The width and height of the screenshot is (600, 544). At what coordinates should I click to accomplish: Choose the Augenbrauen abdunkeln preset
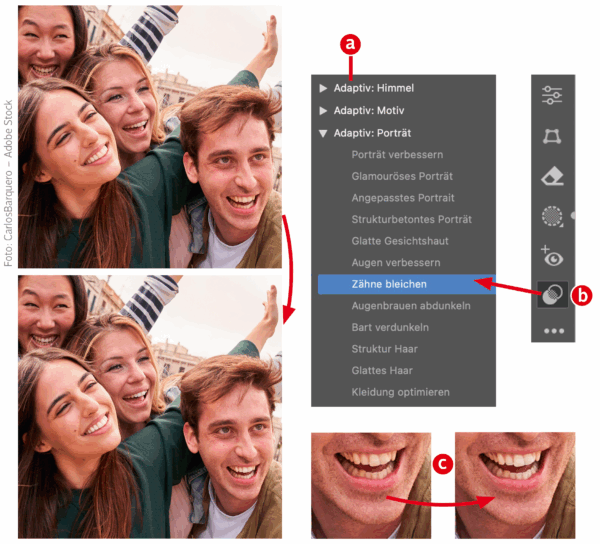pos(411,305)
